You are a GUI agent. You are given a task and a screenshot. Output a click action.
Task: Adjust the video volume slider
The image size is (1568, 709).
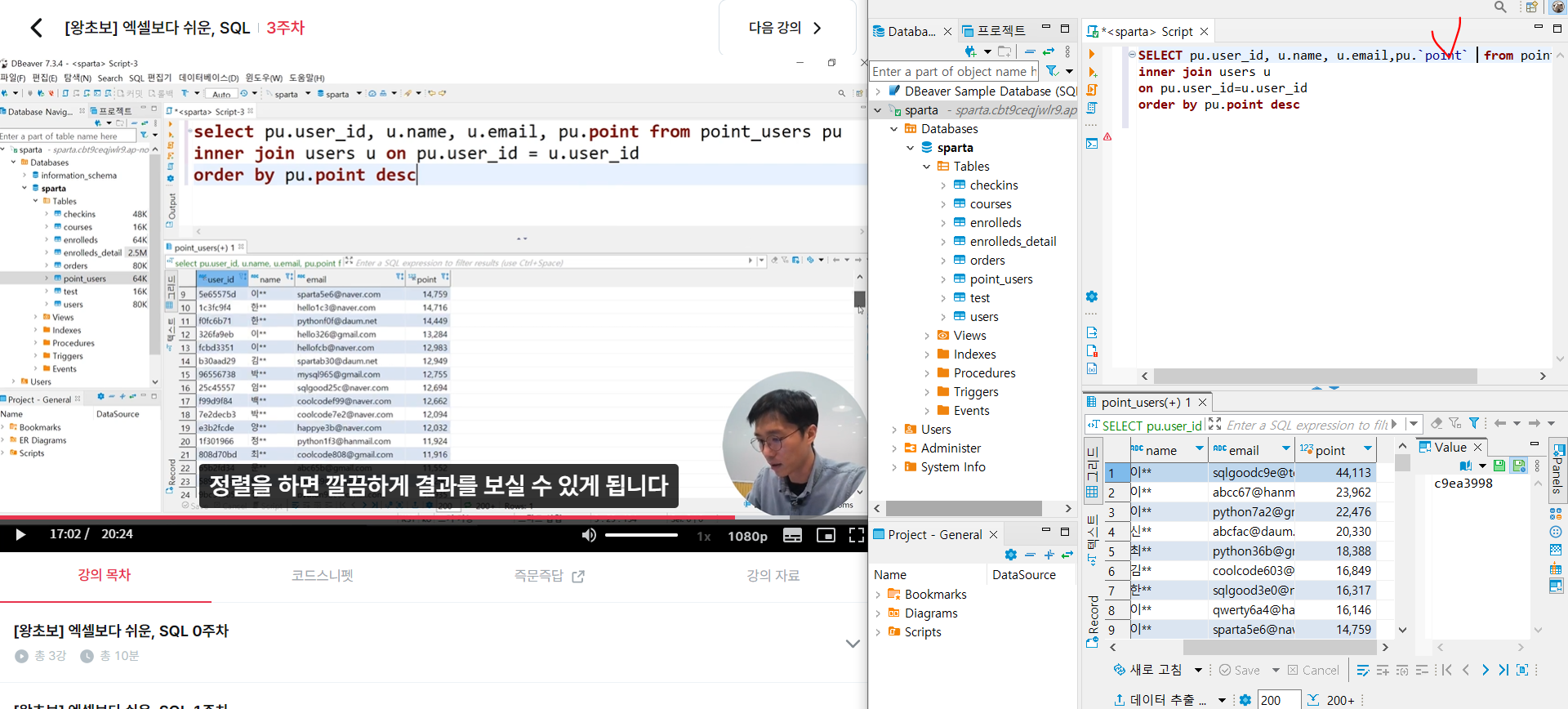pyautogui.click(x=642, y=535)
